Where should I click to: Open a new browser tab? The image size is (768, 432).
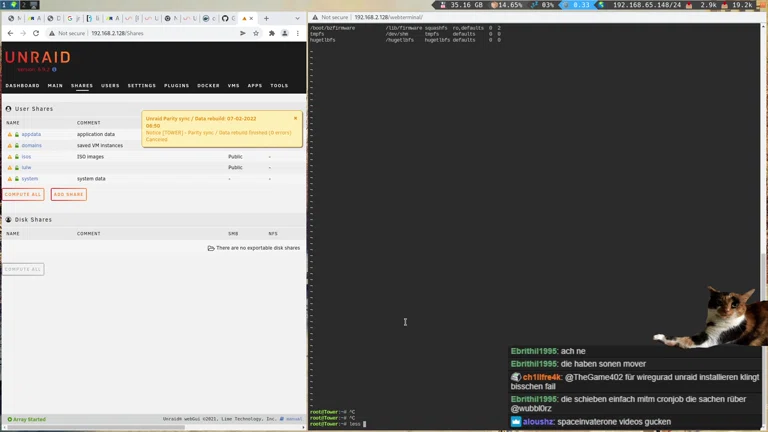pyautogui.click(x=266, y=18)
